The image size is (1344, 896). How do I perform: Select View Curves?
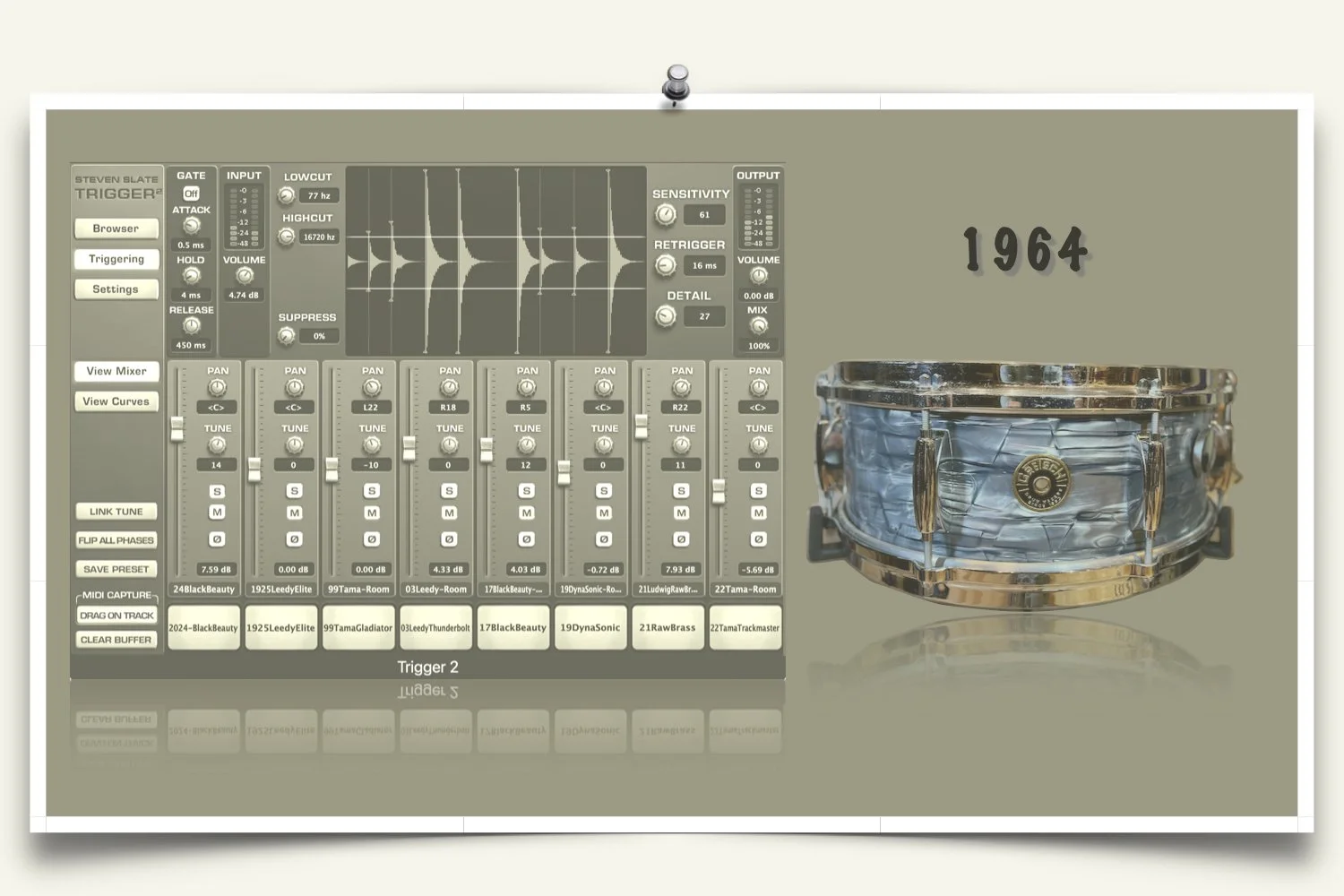point(116,401)
